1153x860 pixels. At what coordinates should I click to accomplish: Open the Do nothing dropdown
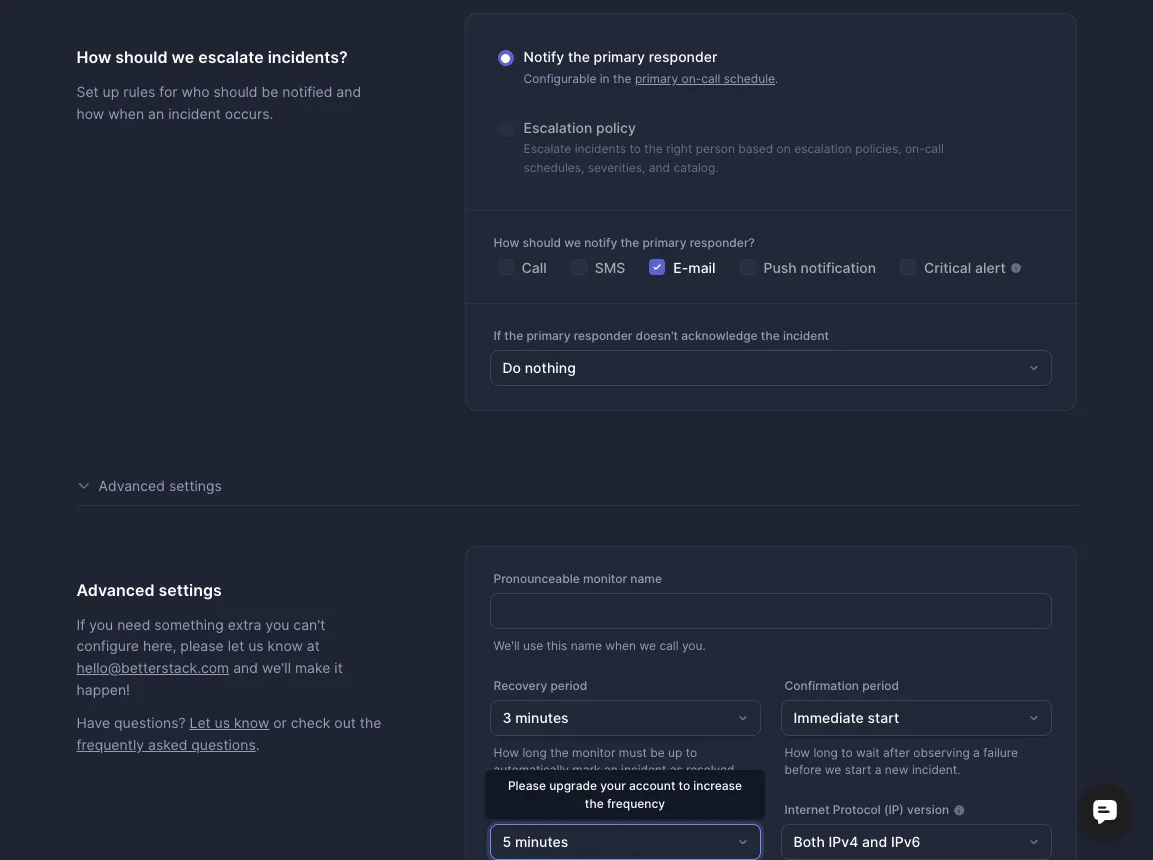point(771,368)
